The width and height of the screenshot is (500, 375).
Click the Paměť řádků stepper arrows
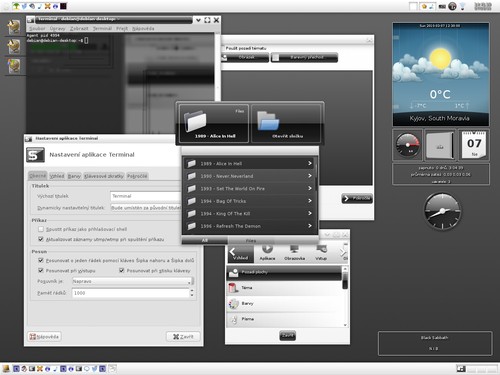point(192,293)
